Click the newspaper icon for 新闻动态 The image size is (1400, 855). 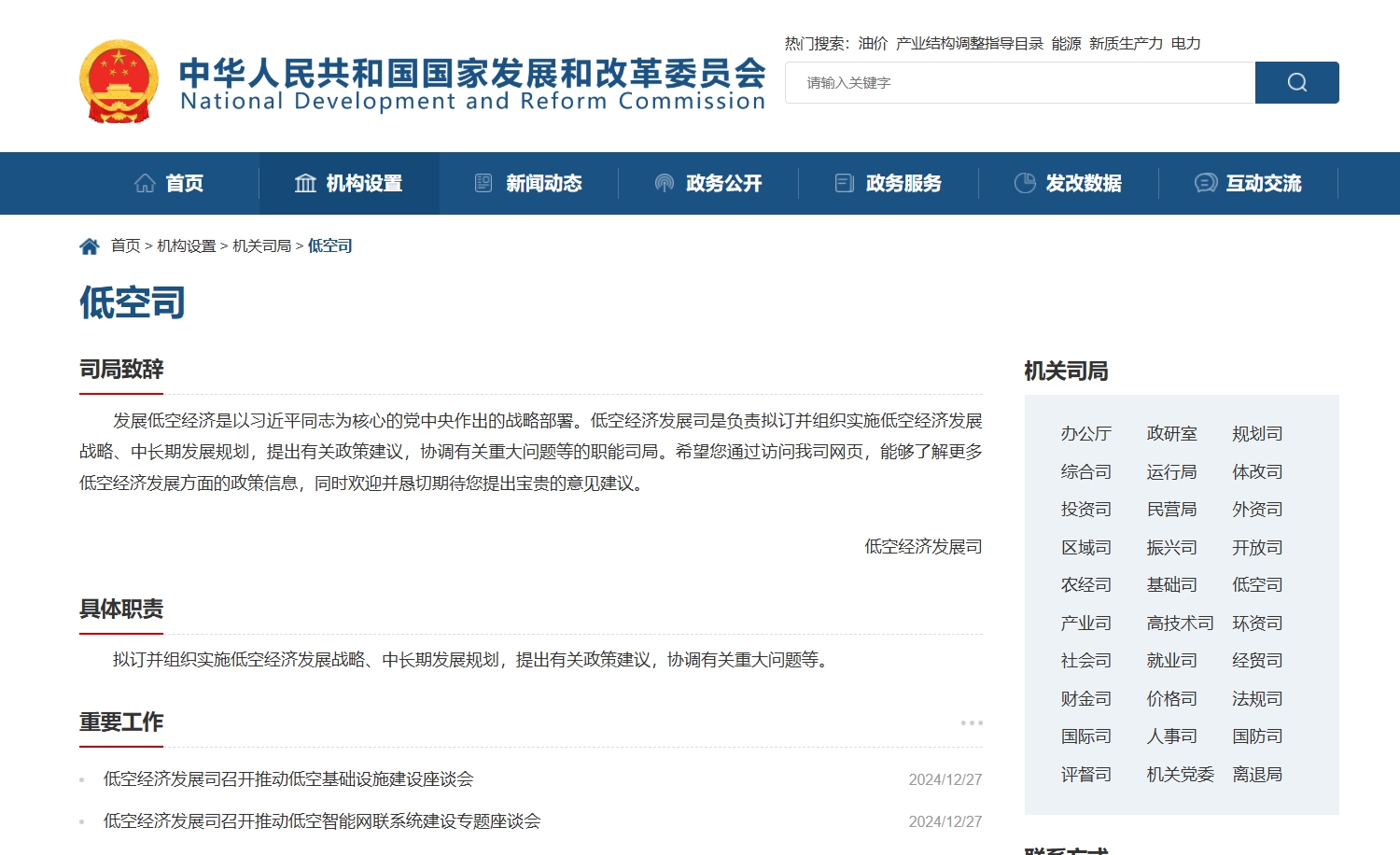pos(483,183)
